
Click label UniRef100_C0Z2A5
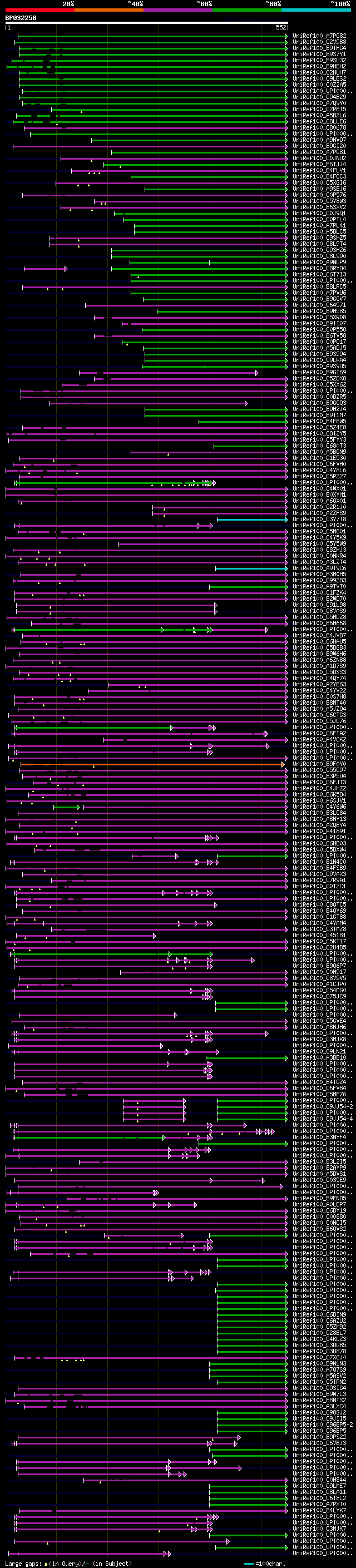pyautogui.click(x=319, y=85)
